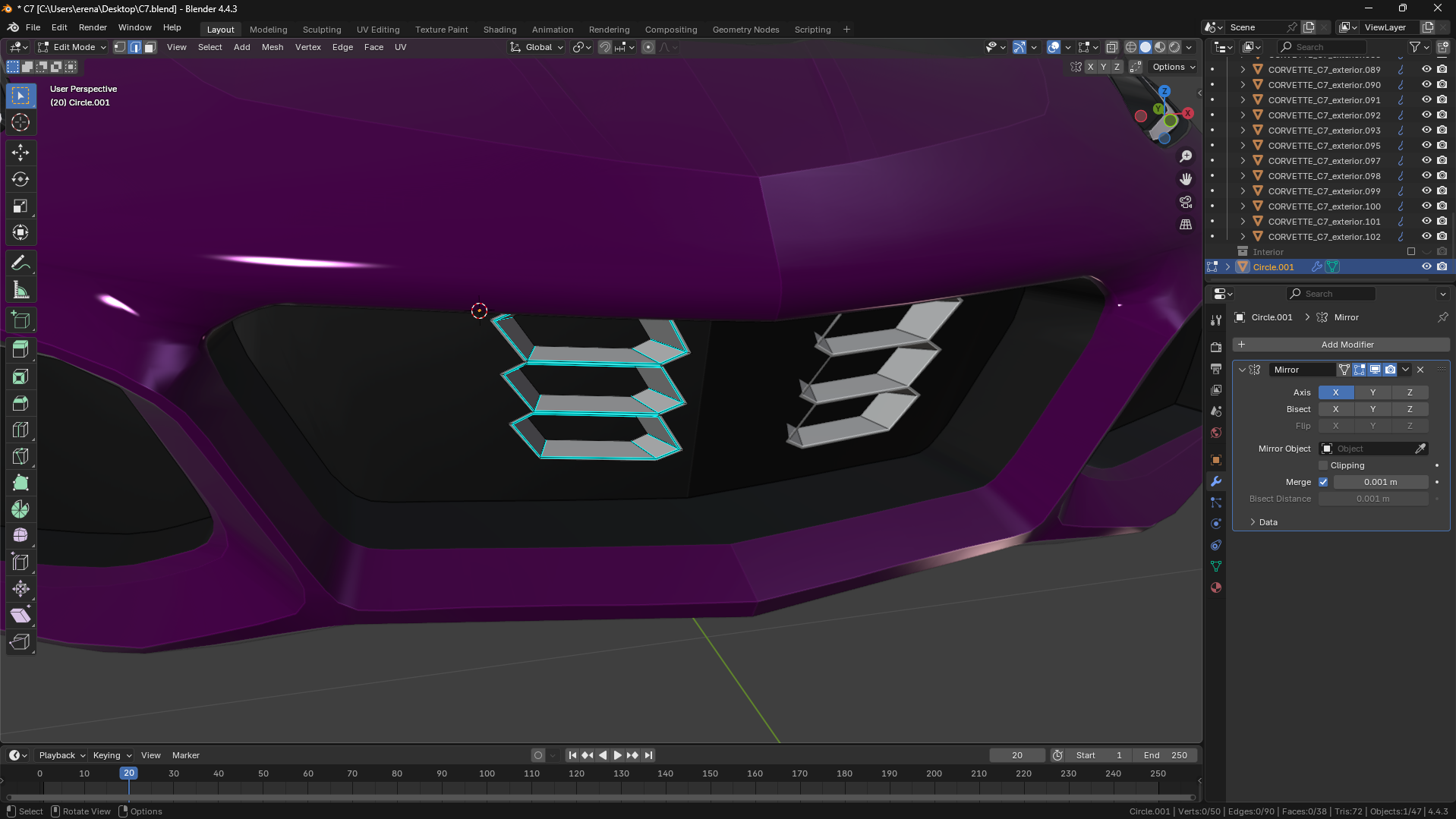Activate the Move tool
The height and width of the screenshot is (819, 1456).
coord(20,153)
